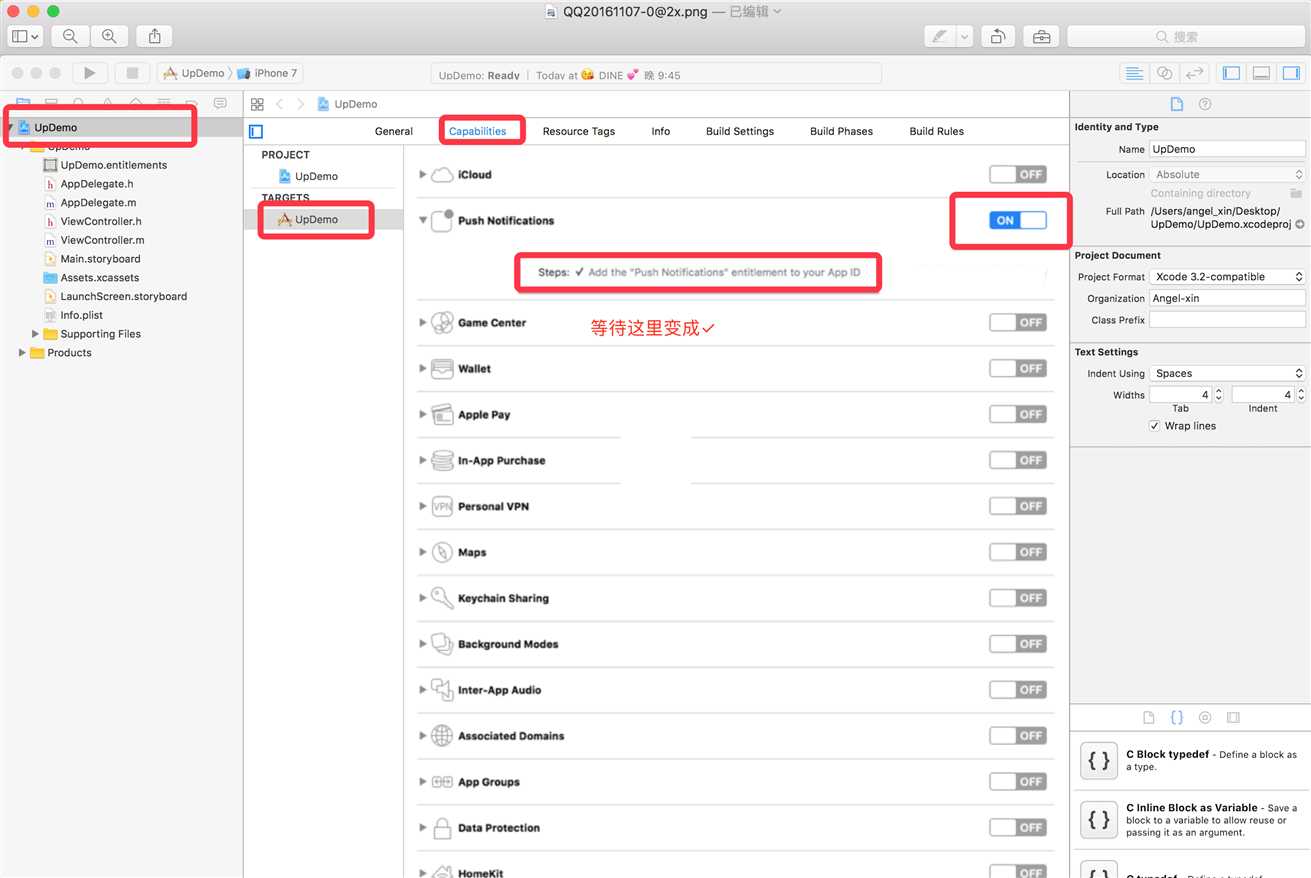Viewport: 1311px width, 878px height.
Task: Turn off the Push Notifications switch
Action: pyautogui.click(x=1018, y=220)
